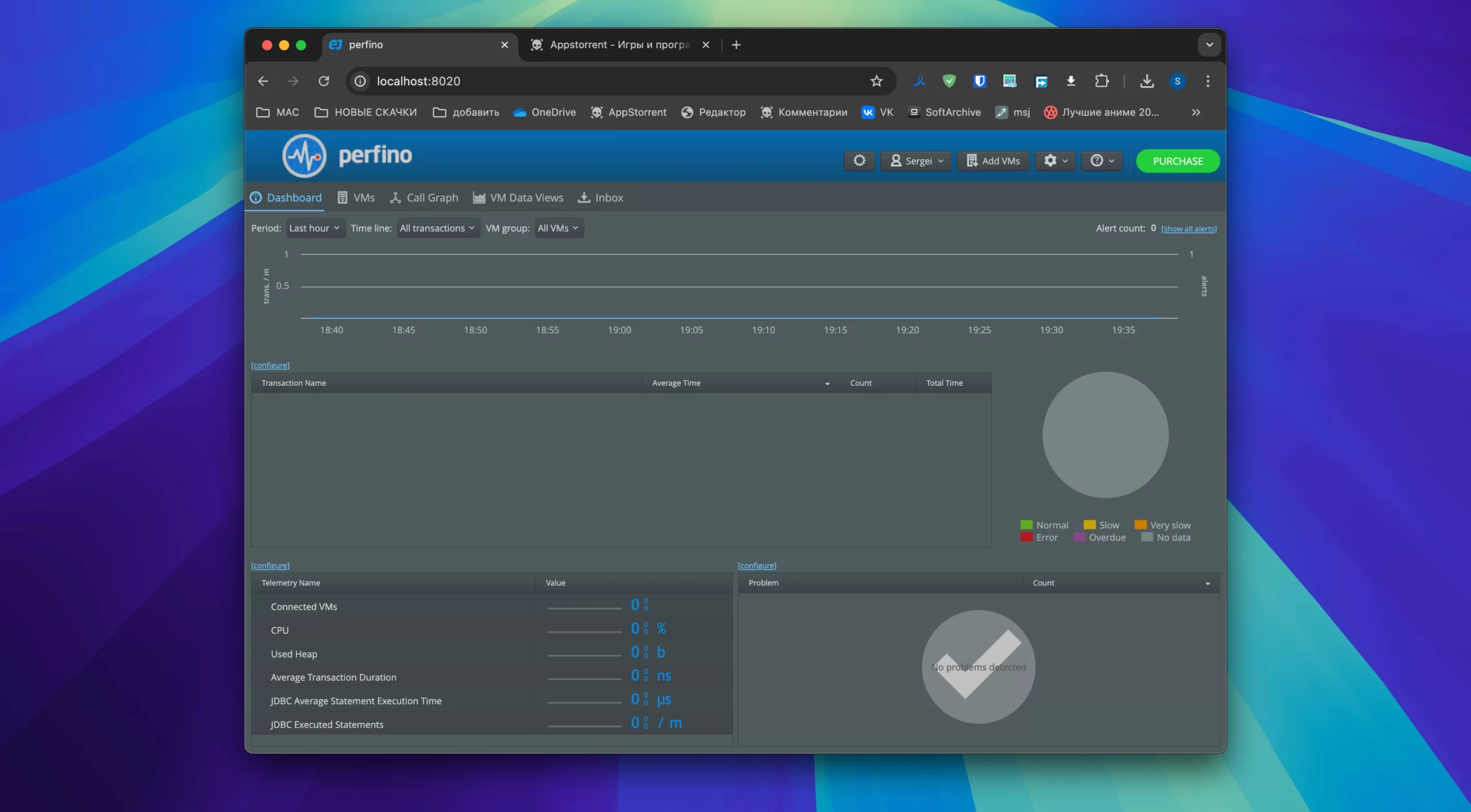Click the theme toggle sun icon
The width and height of the screenshot is (1471, 812).
[x=859, y=161]
